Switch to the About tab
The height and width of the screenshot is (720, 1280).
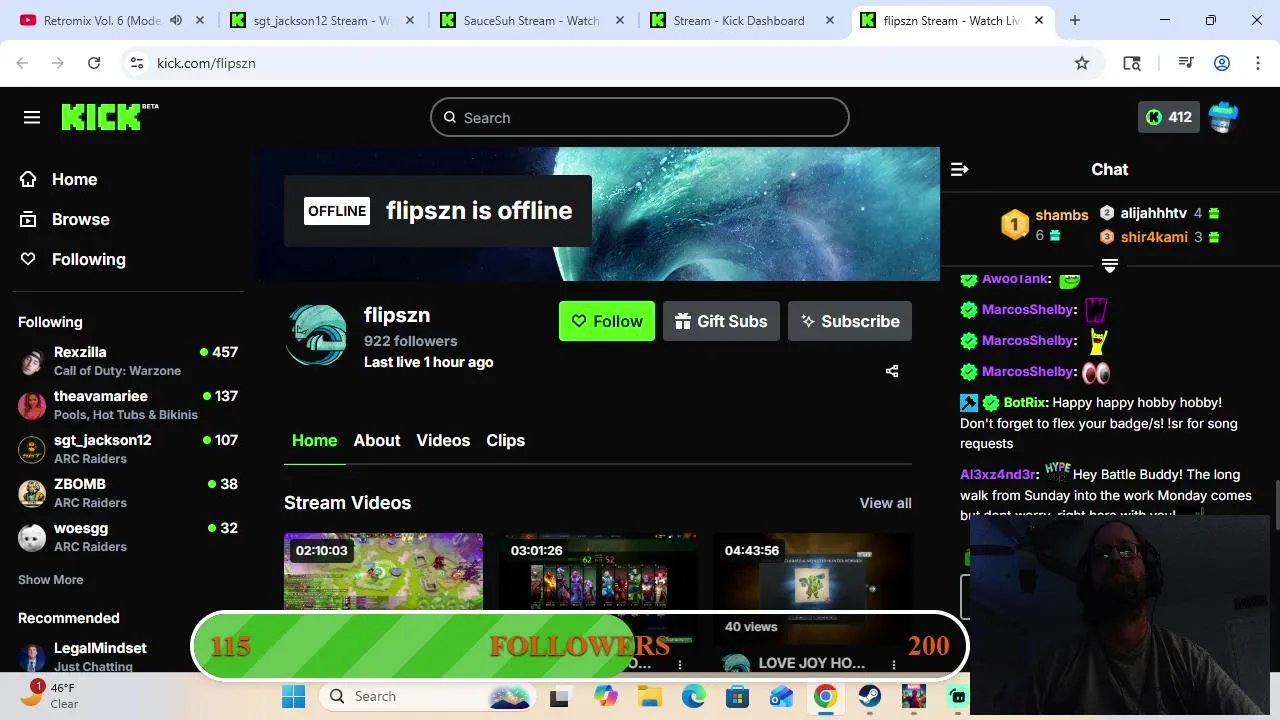tap(377, 440)
